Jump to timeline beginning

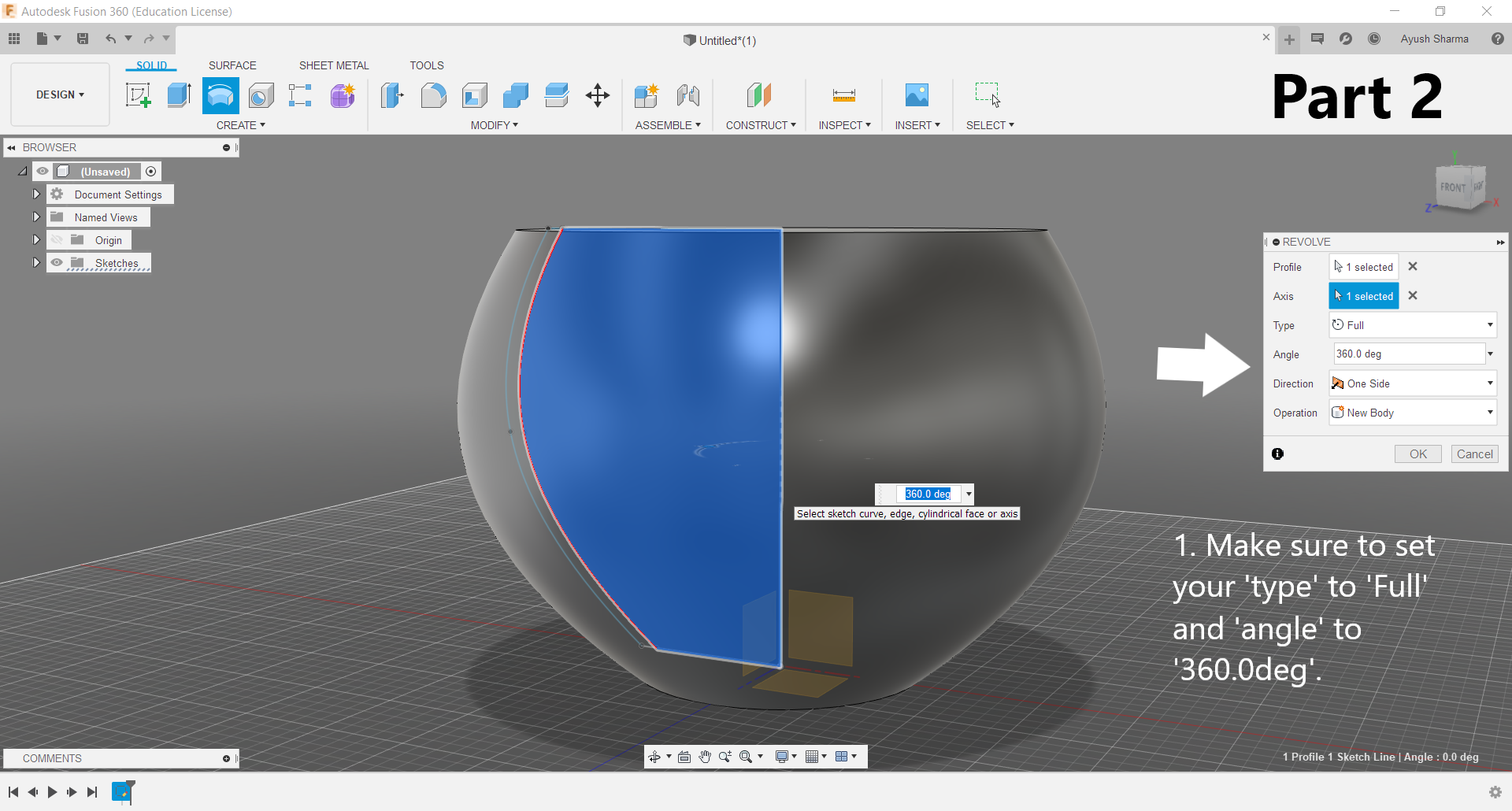(13, 792)
